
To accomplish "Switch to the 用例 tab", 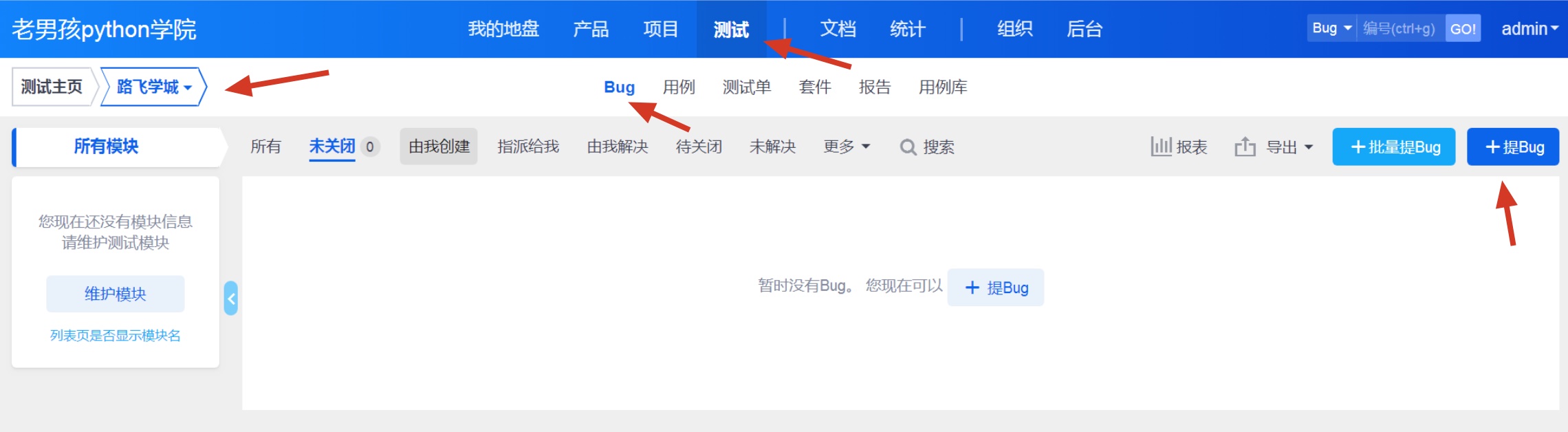I will pos(679,87).
